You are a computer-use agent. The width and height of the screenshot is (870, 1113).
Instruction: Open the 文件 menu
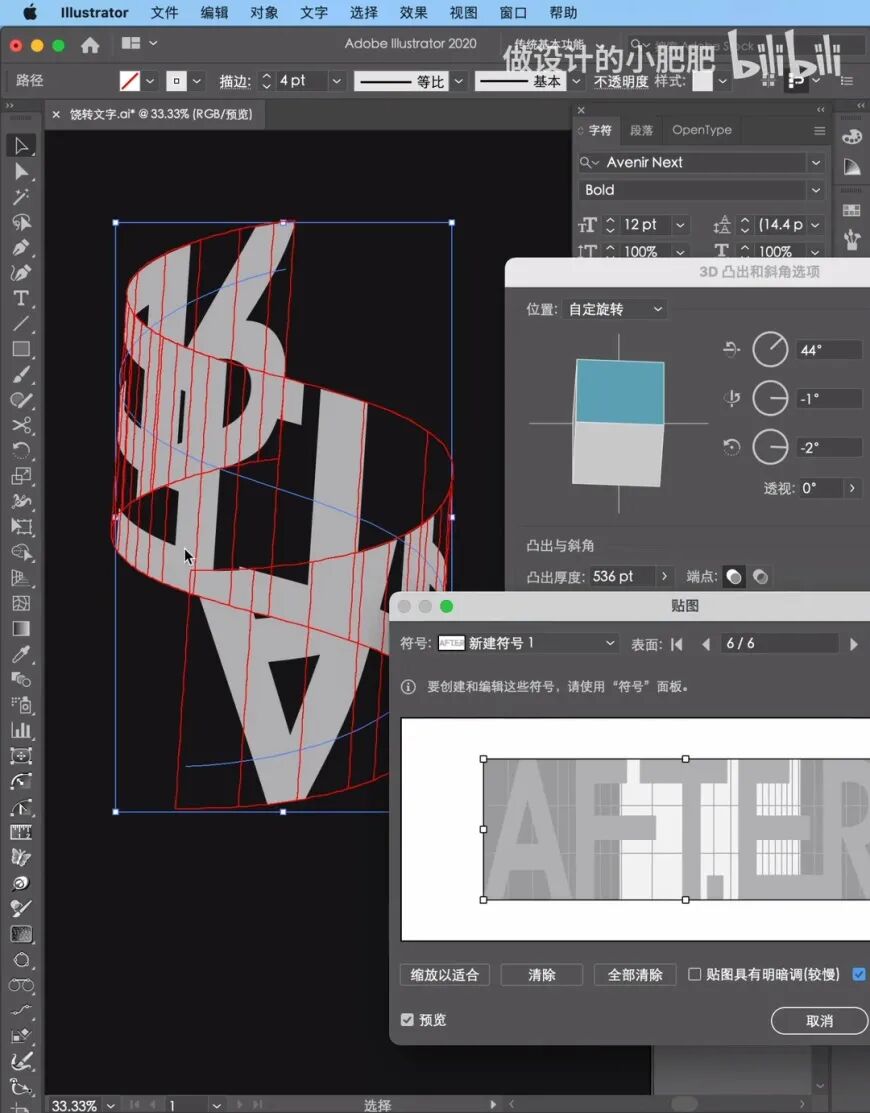coord(164,13)
